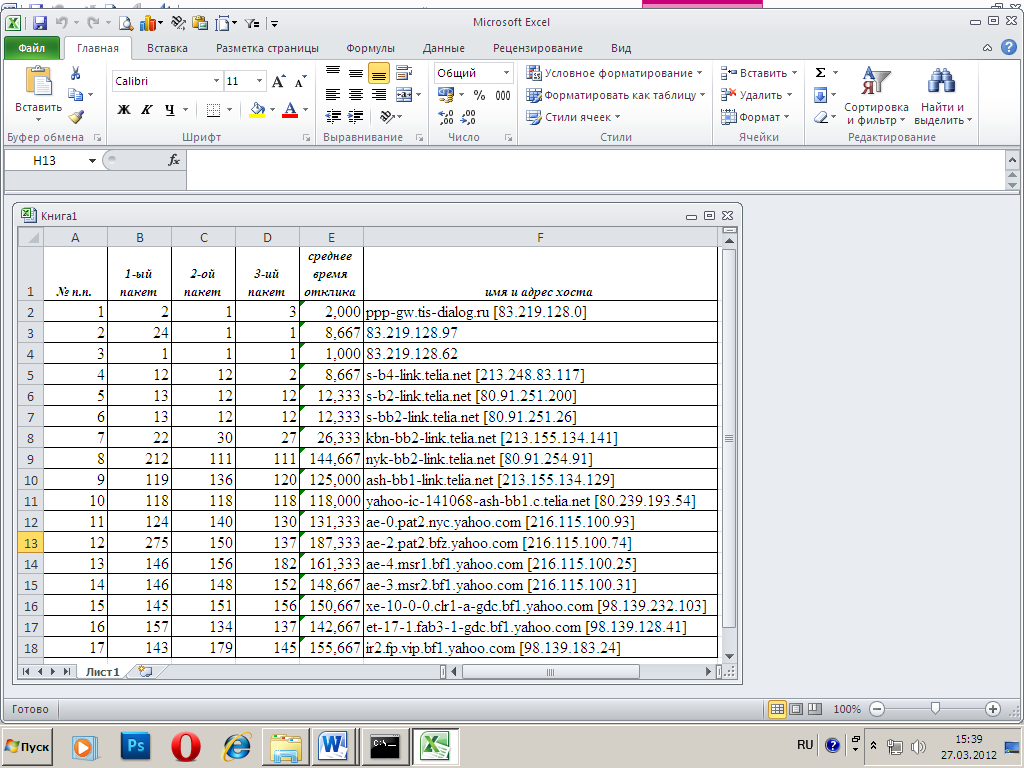Click the accounting currency format icon
Image resolution: width=1024 pixels, height=768 pixels.
tap(446, 95)
